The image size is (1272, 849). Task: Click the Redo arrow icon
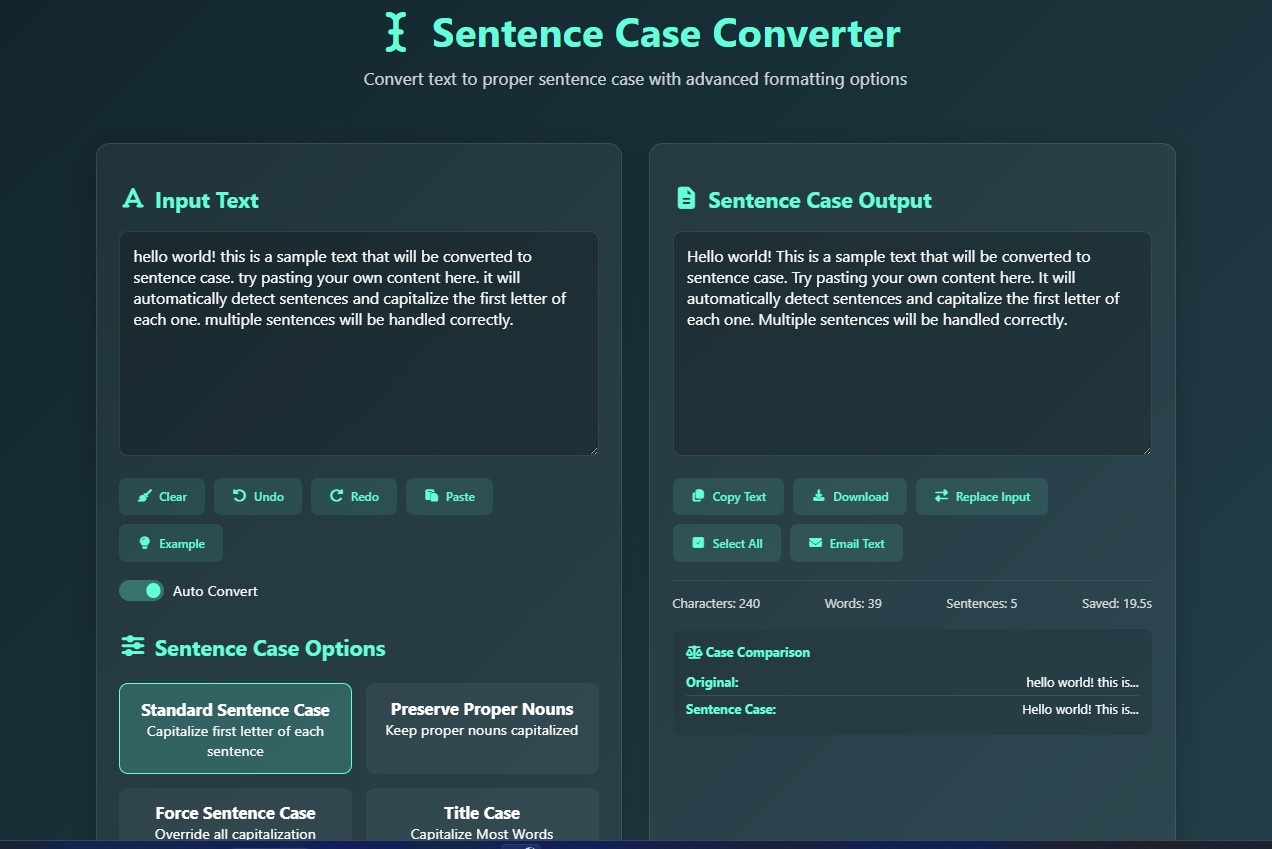pyautogui.click(x=336, y=495)
